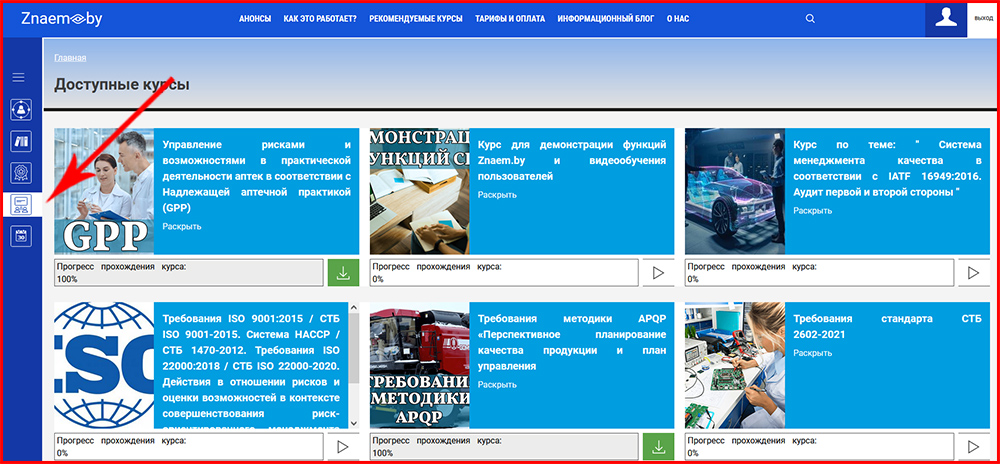The height and width of the screenshot is (464, 1000).
Task: Download certificate for the GPP course
Action: [344, 273]
